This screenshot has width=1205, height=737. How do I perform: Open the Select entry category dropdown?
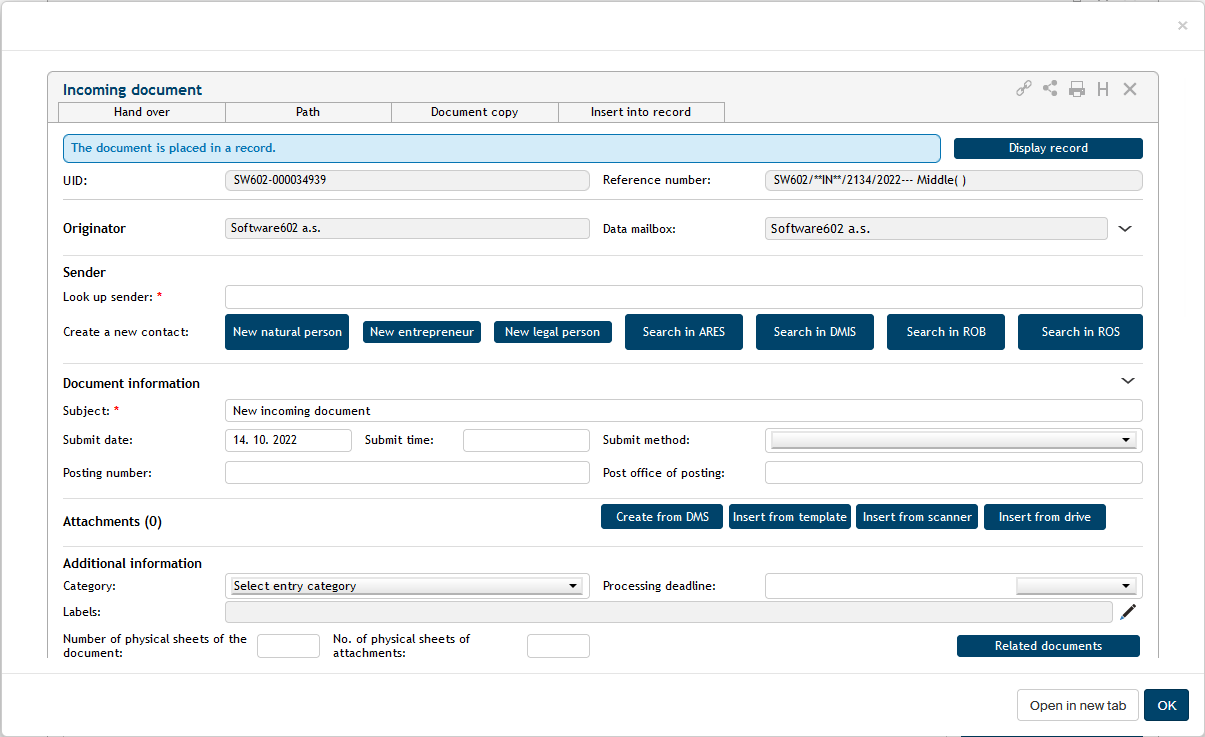405,586
